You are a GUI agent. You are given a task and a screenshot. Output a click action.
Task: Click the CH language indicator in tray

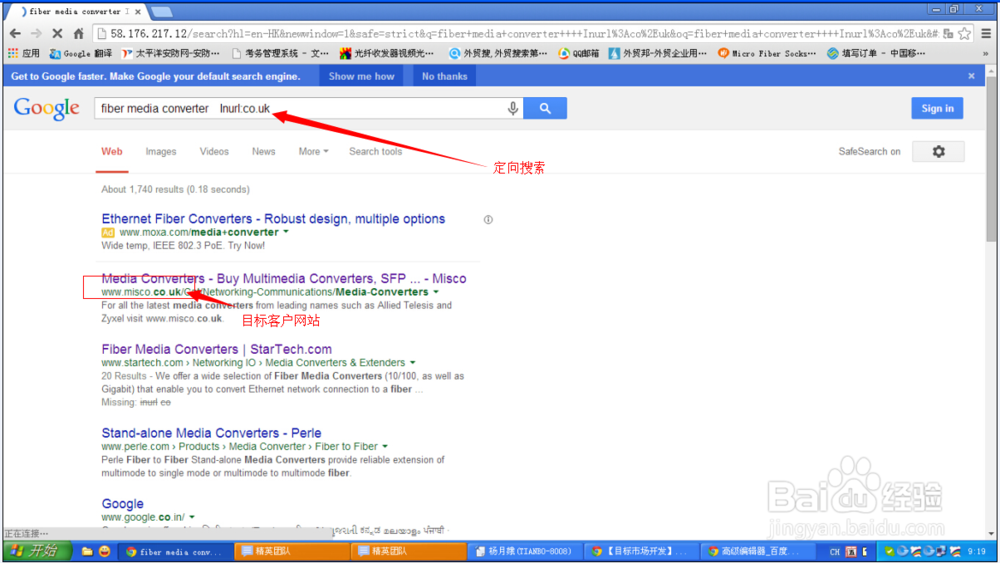tap(835, 552)
